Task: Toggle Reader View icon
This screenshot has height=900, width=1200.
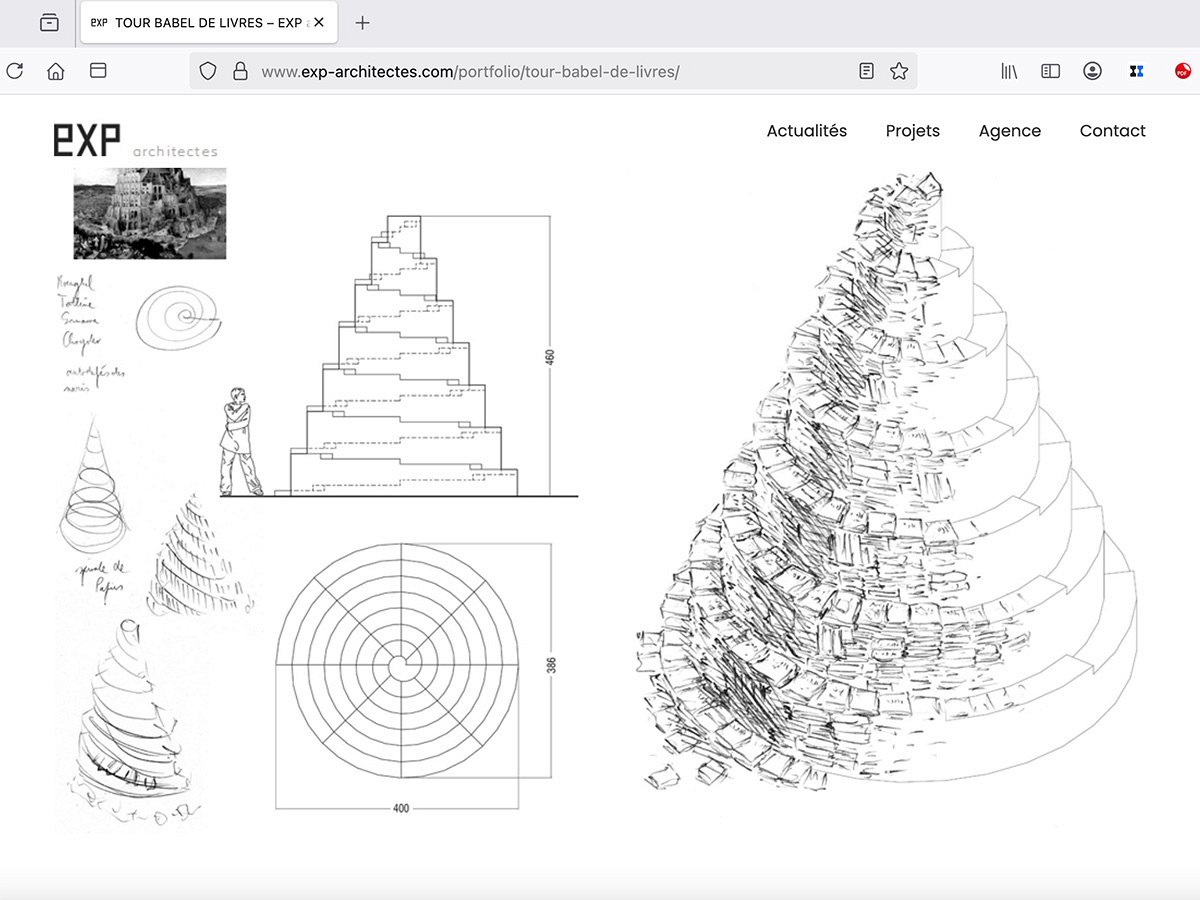Action: click(x=866, y=71)
